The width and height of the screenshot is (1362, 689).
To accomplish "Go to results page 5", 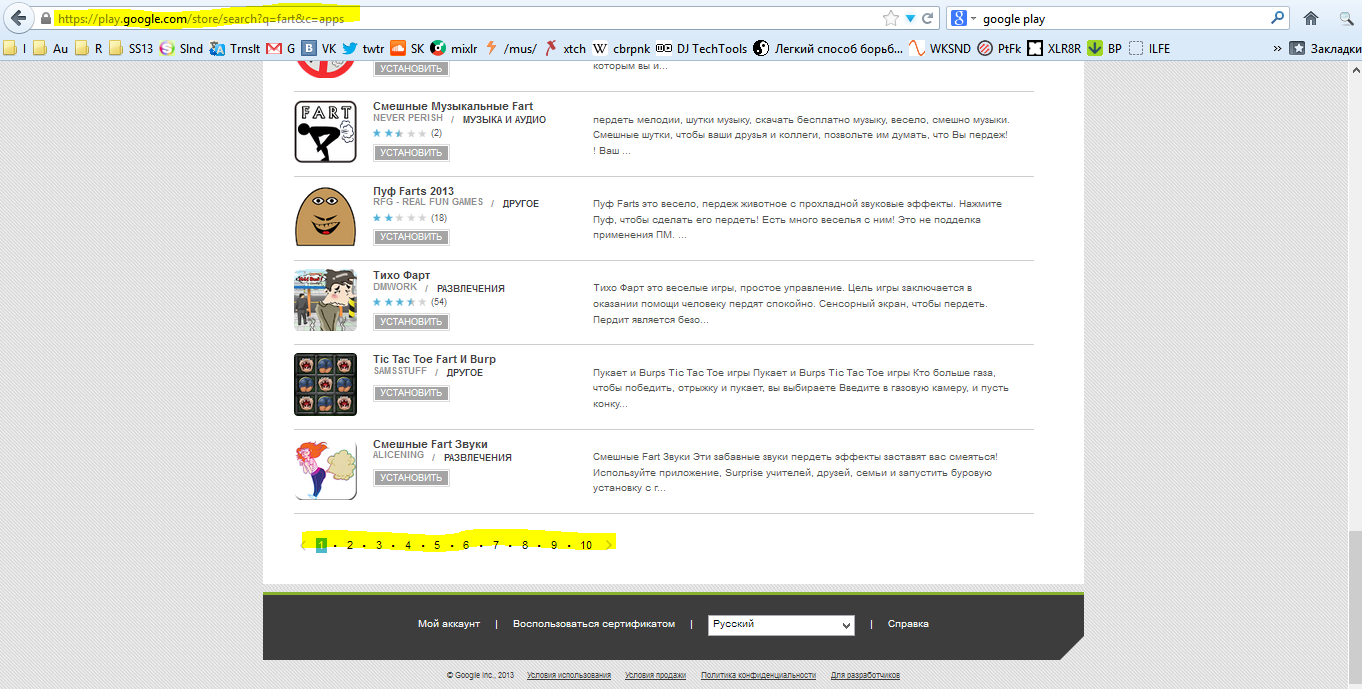I will (x=437, y=545).
